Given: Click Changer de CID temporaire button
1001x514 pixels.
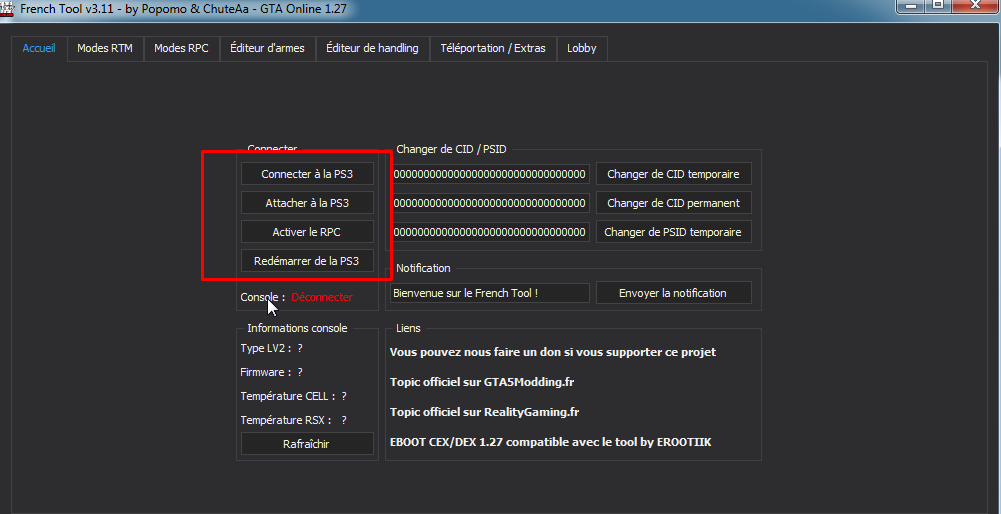Looking at the screenshot, I should (x=674, y=174).
